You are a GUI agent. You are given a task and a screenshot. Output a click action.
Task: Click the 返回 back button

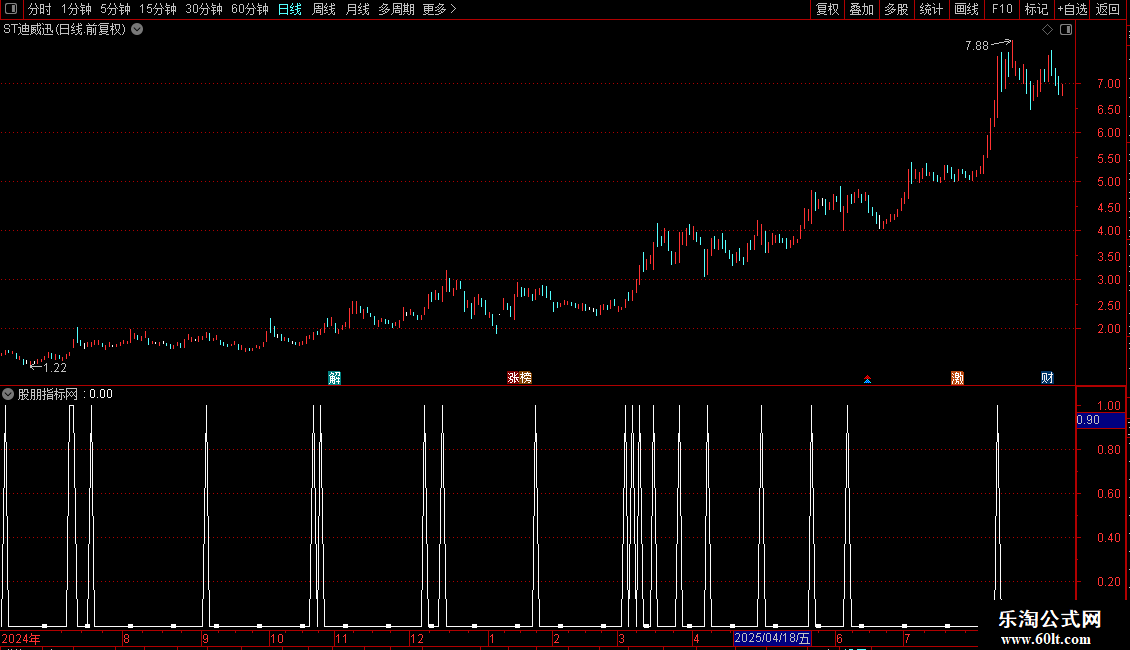click(x=1108, y=9)
